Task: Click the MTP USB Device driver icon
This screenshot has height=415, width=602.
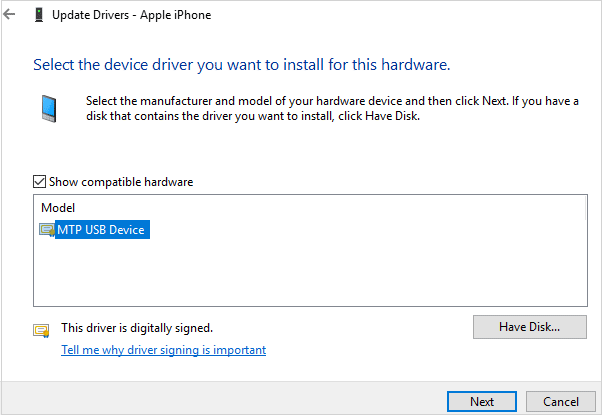Action: click(47, 230)
